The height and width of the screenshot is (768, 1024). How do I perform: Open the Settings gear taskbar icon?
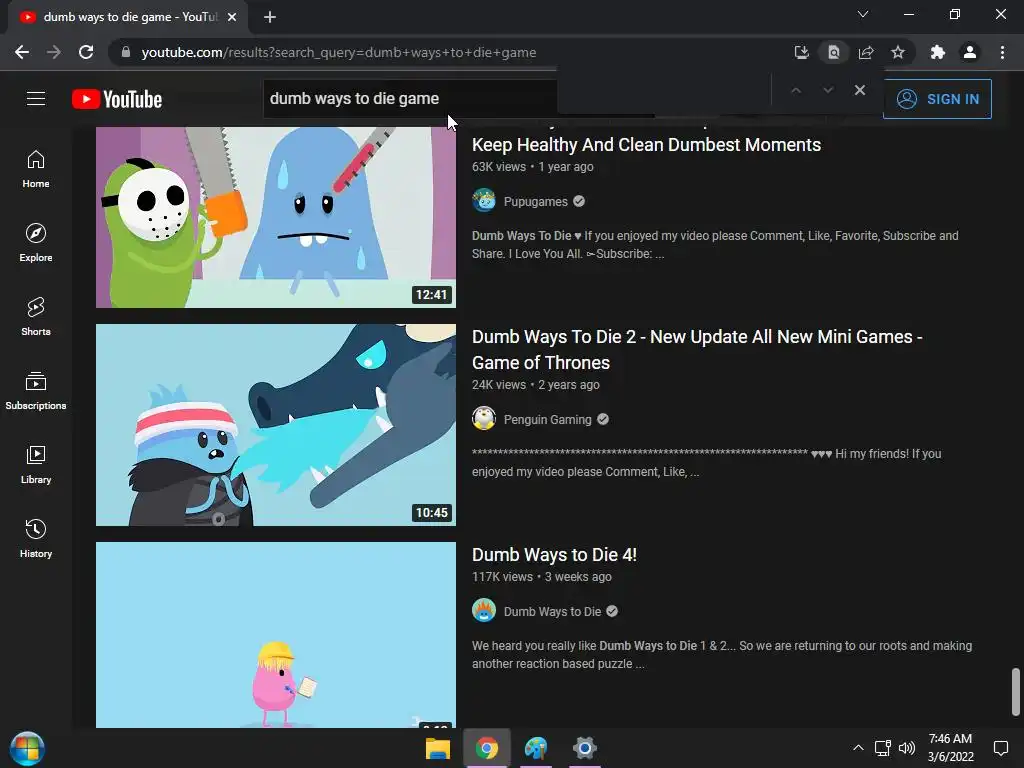coord(584,748)
